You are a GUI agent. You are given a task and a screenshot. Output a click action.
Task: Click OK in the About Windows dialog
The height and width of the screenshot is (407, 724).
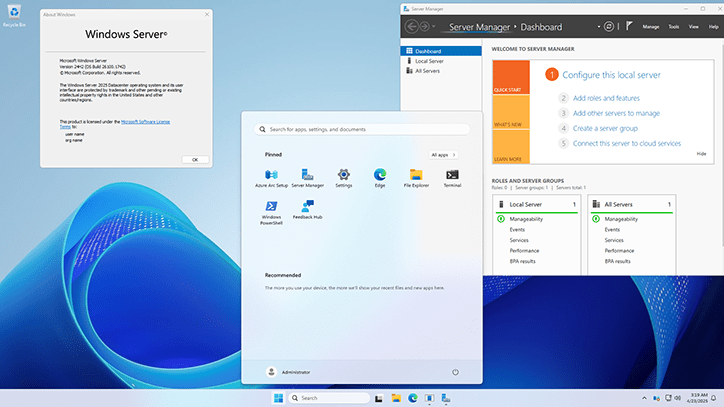[194, 159]
